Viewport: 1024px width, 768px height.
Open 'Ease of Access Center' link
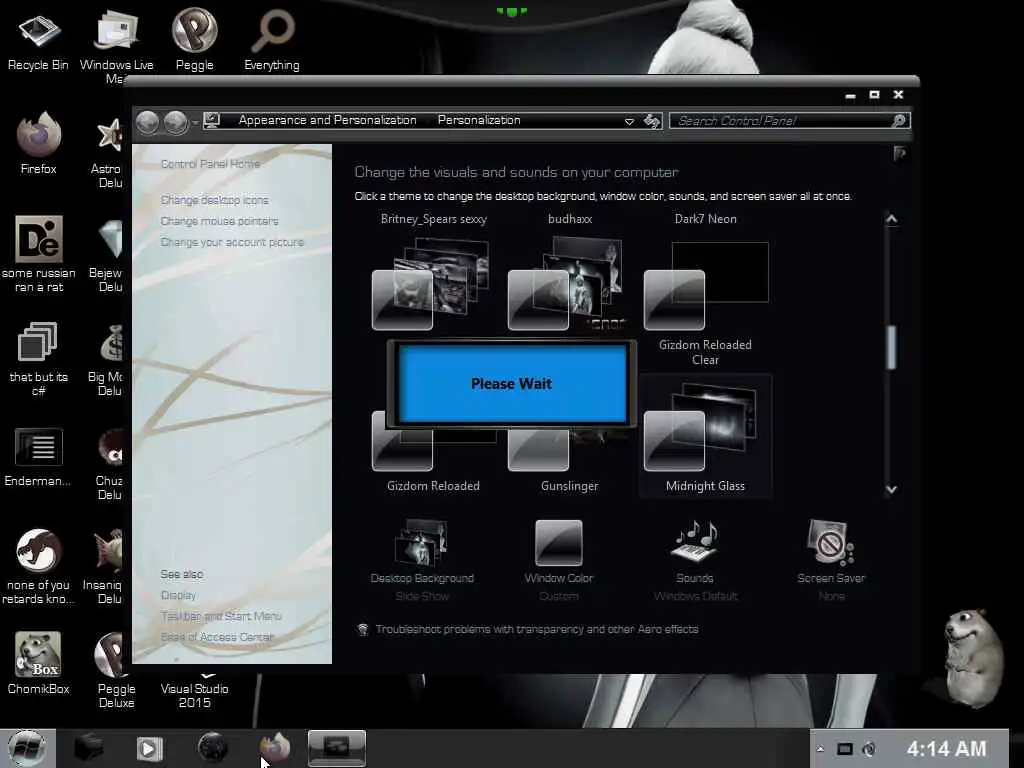click(217, 637)
